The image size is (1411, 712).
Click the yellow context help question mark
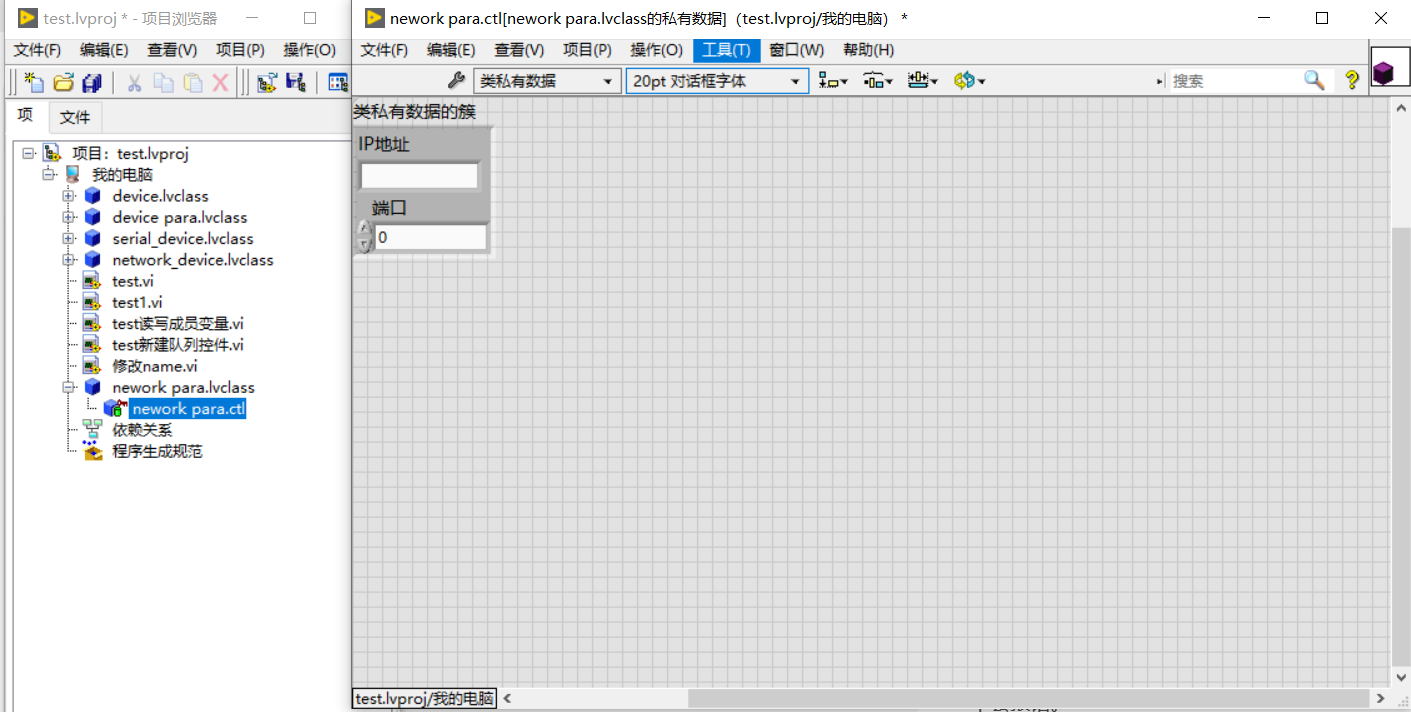1352,81
